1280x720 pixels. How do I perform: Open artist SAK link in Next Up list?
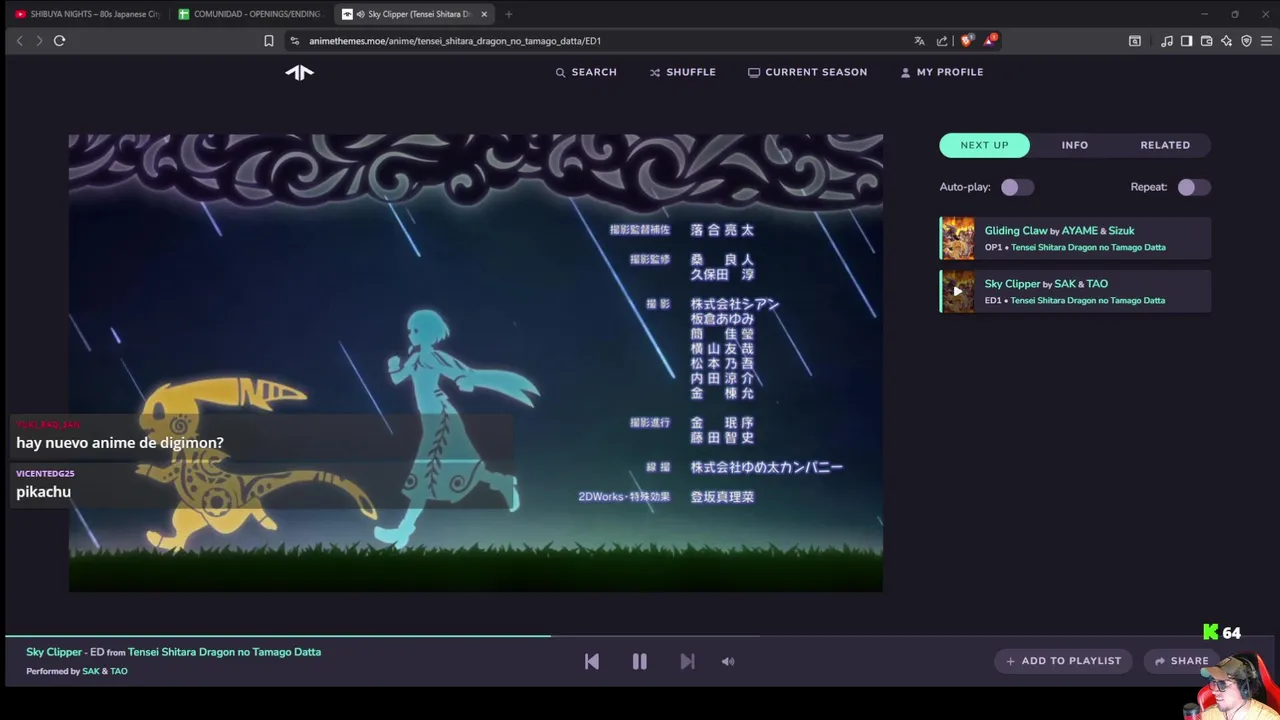[x=1065, y=284]
